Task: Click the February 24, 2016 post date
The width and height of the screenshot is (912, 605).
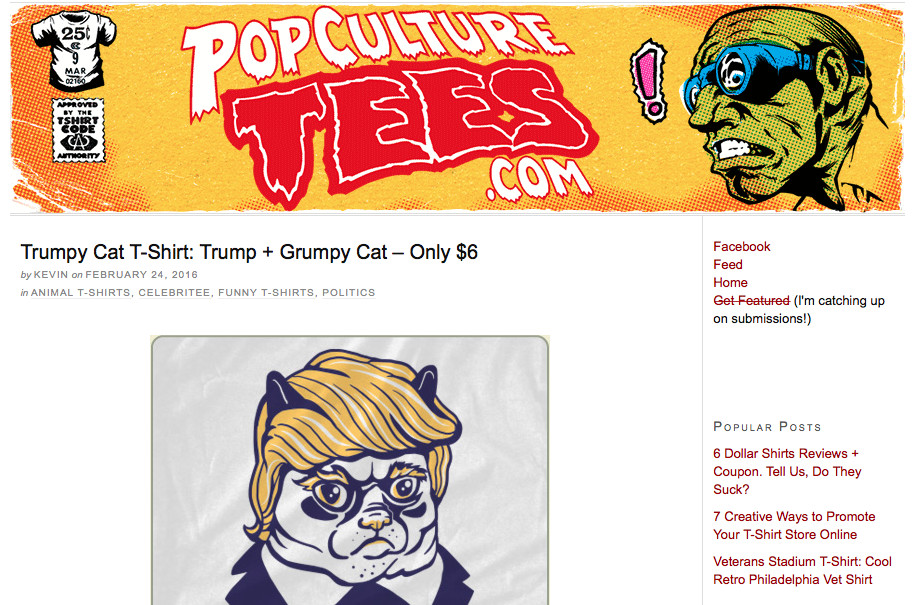Action: [x=141, y=275]
